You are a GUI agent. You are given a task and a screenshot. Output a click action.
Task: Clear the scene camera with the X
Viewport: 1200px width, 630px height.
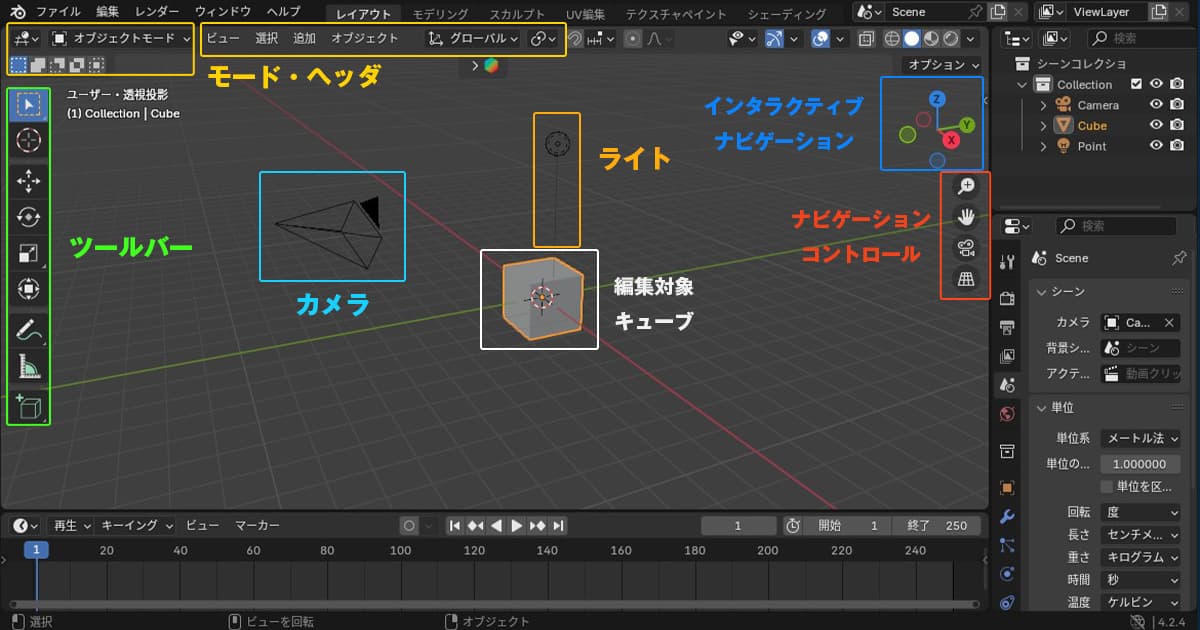[x=1169, y=323]
